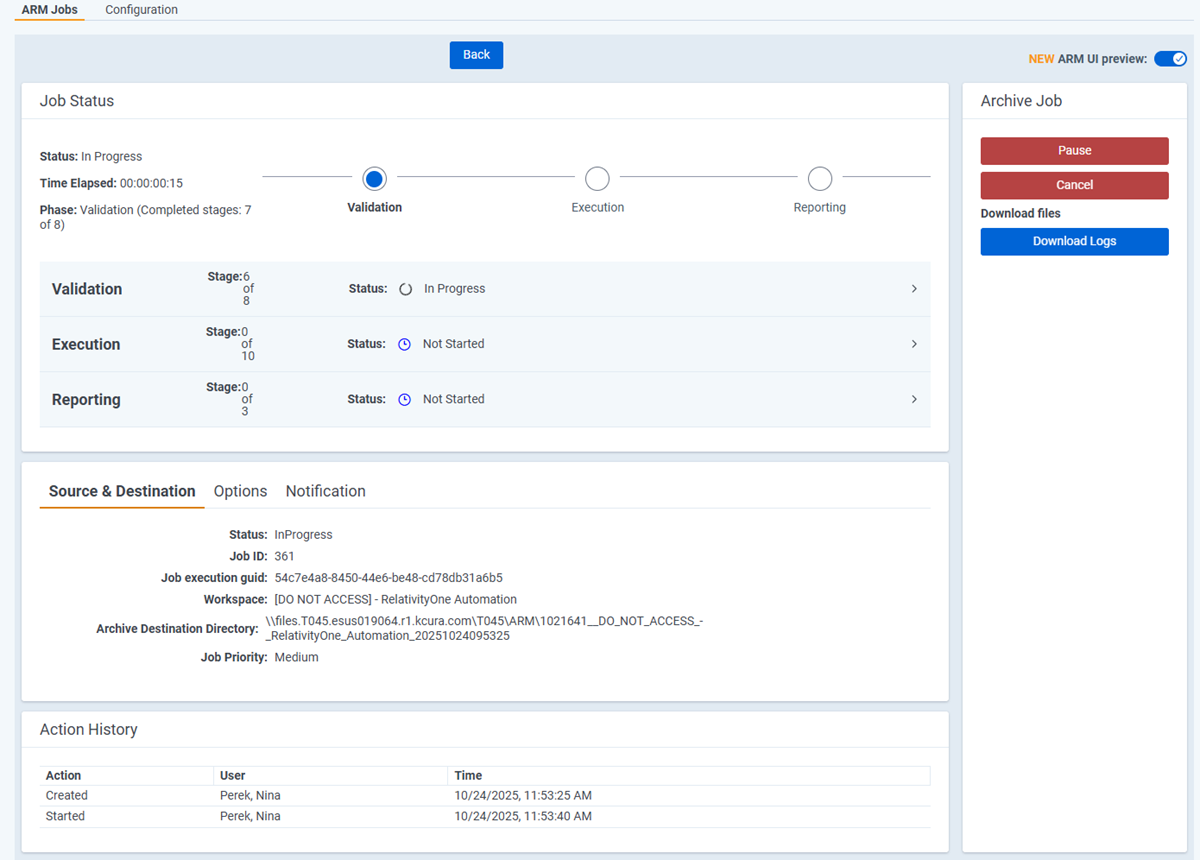The width and height of the screenshot is (1200, 860).
Task: Click the Validation stage circle in the progress tracker
Action: tap(374, 178)
